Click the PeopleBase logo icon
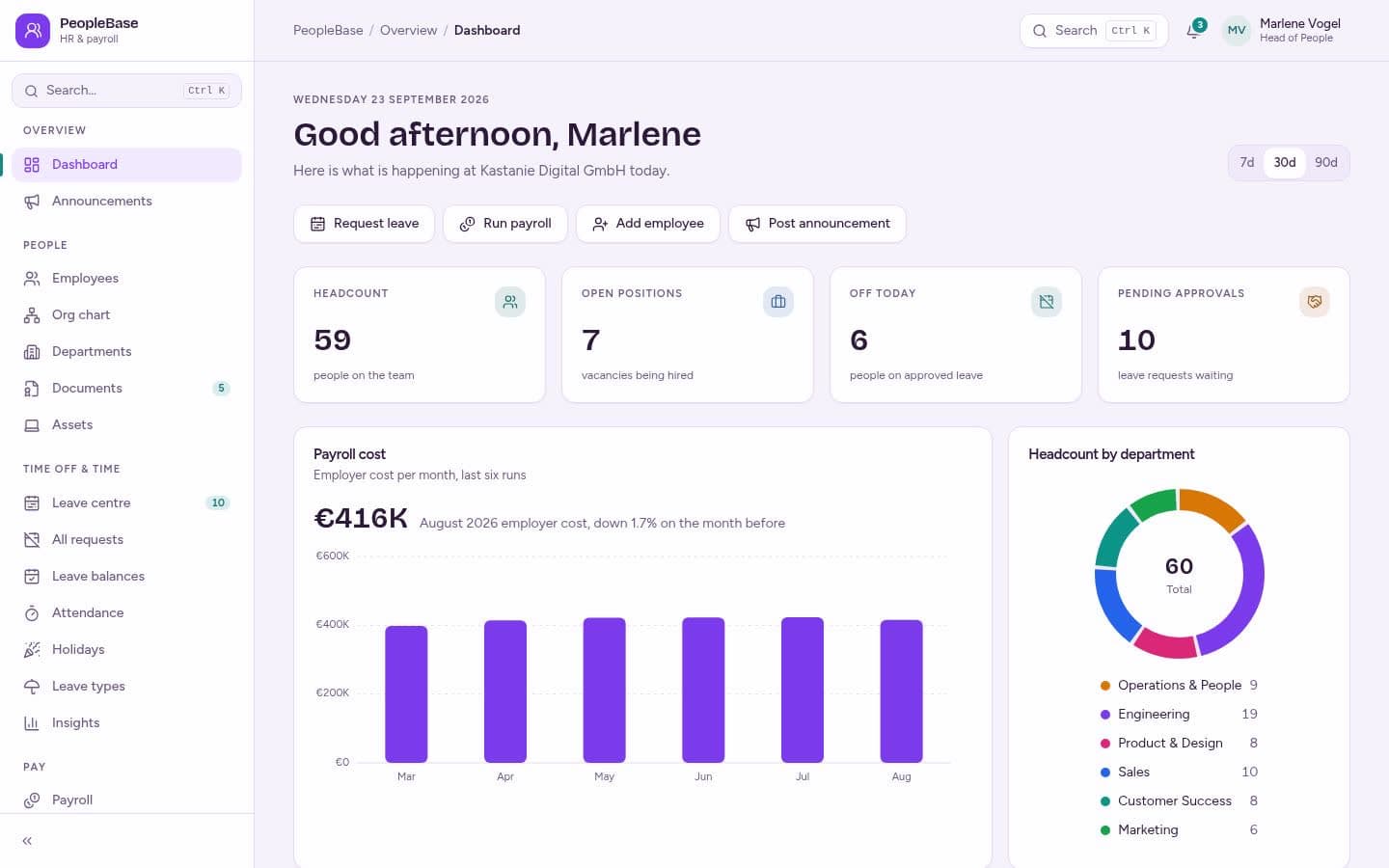Viewport: 1389px width, 868px height. click(x=33, y=30)
